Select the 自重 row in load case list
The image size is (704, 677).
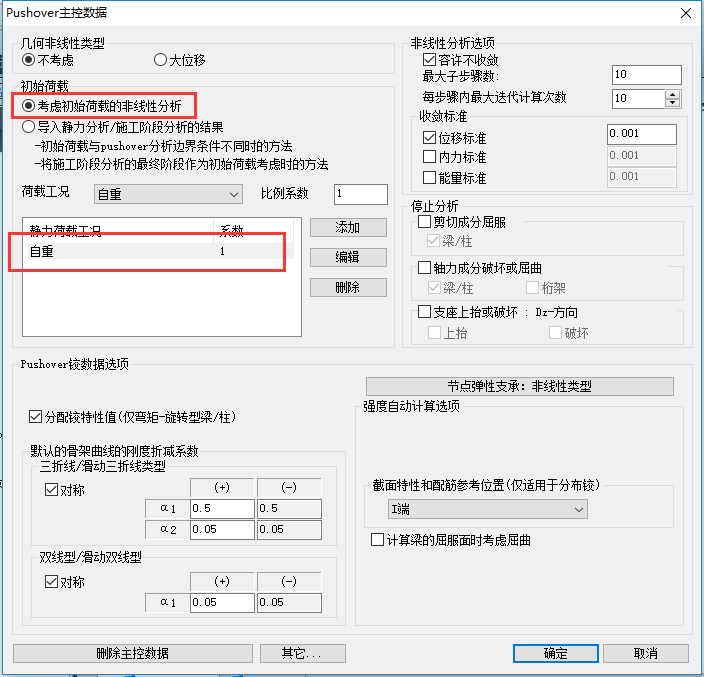(x=120, y=253)
